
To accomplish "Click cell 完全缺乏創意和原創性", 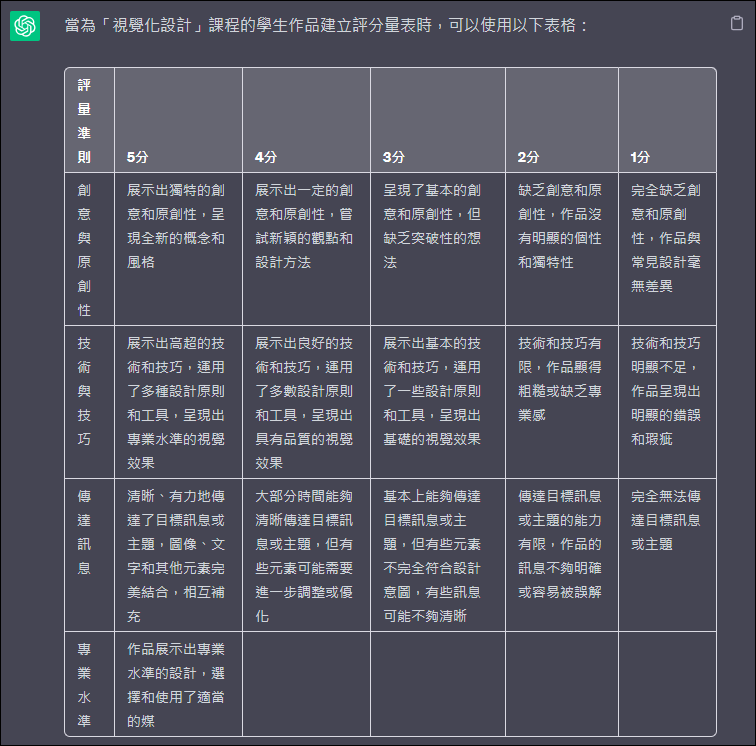I will pyautogui.click(x=667, y=249).
